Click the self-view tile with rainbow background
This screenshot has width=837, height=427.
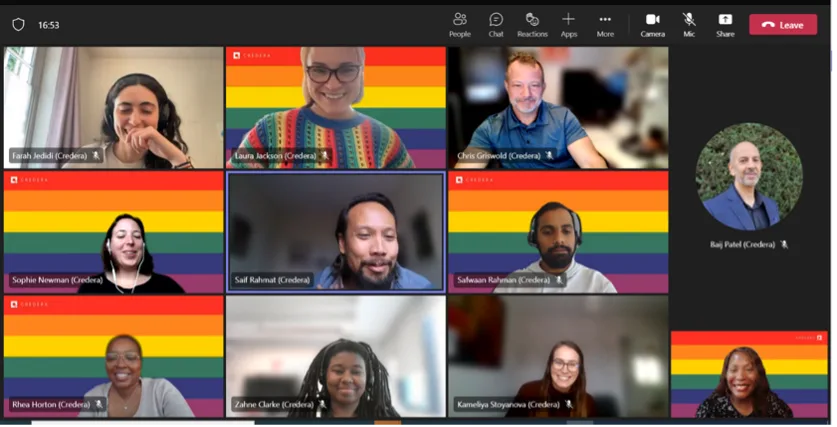coord(749,374)
